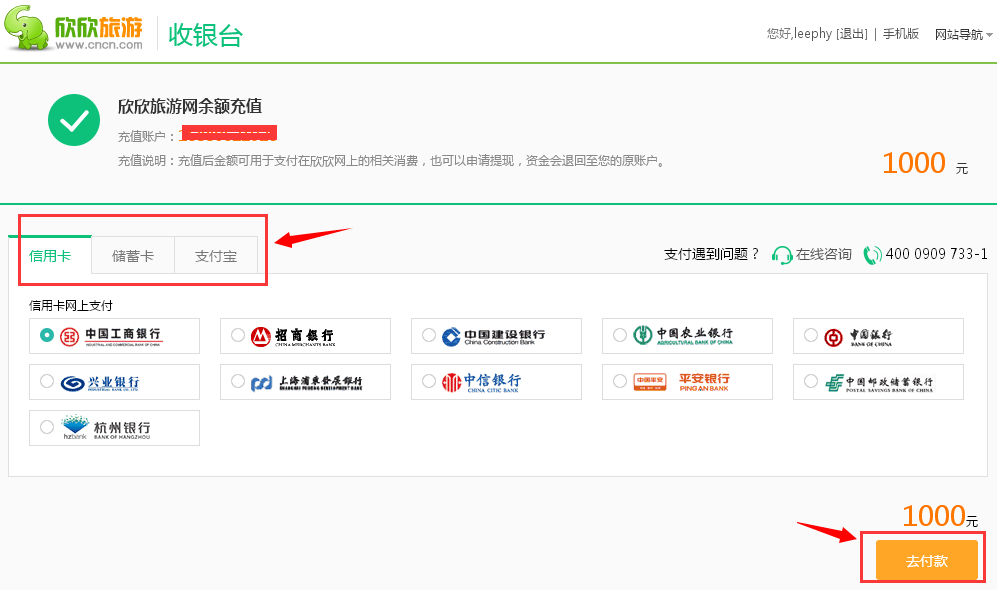Click the 收银台 page title
Screen dimensions: 997x590
[x=205, y=35]
